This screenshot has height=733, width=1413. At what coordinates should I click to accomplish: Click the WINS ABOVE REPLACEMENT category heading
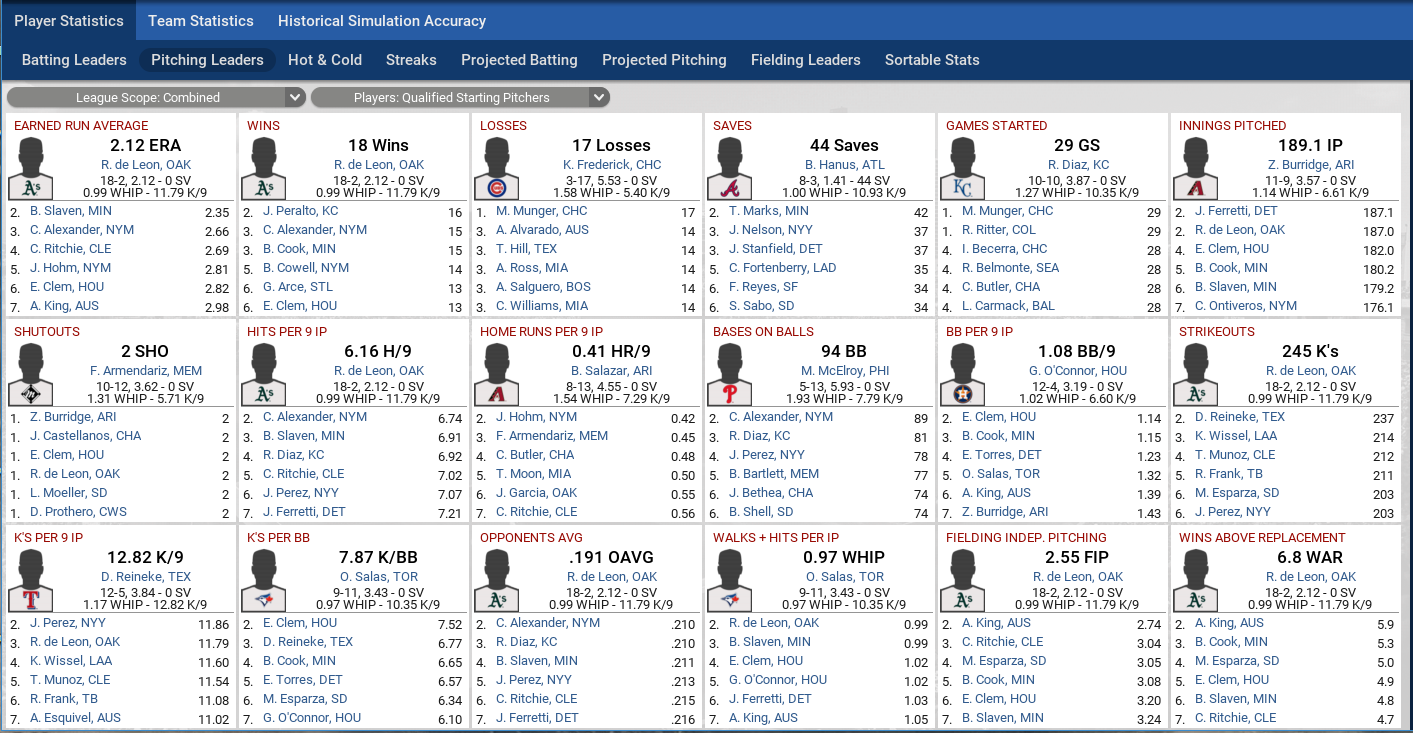pos(1262,538)
